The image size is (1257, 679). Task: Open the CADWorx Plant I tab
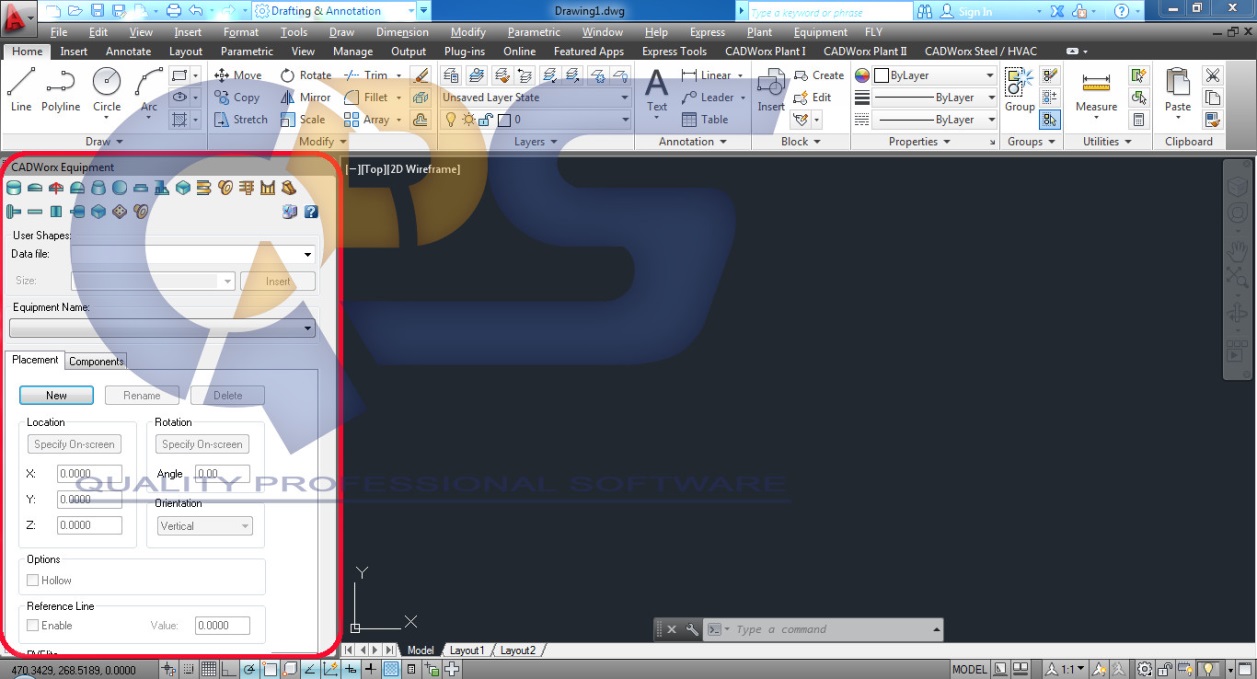coord(765,51)
